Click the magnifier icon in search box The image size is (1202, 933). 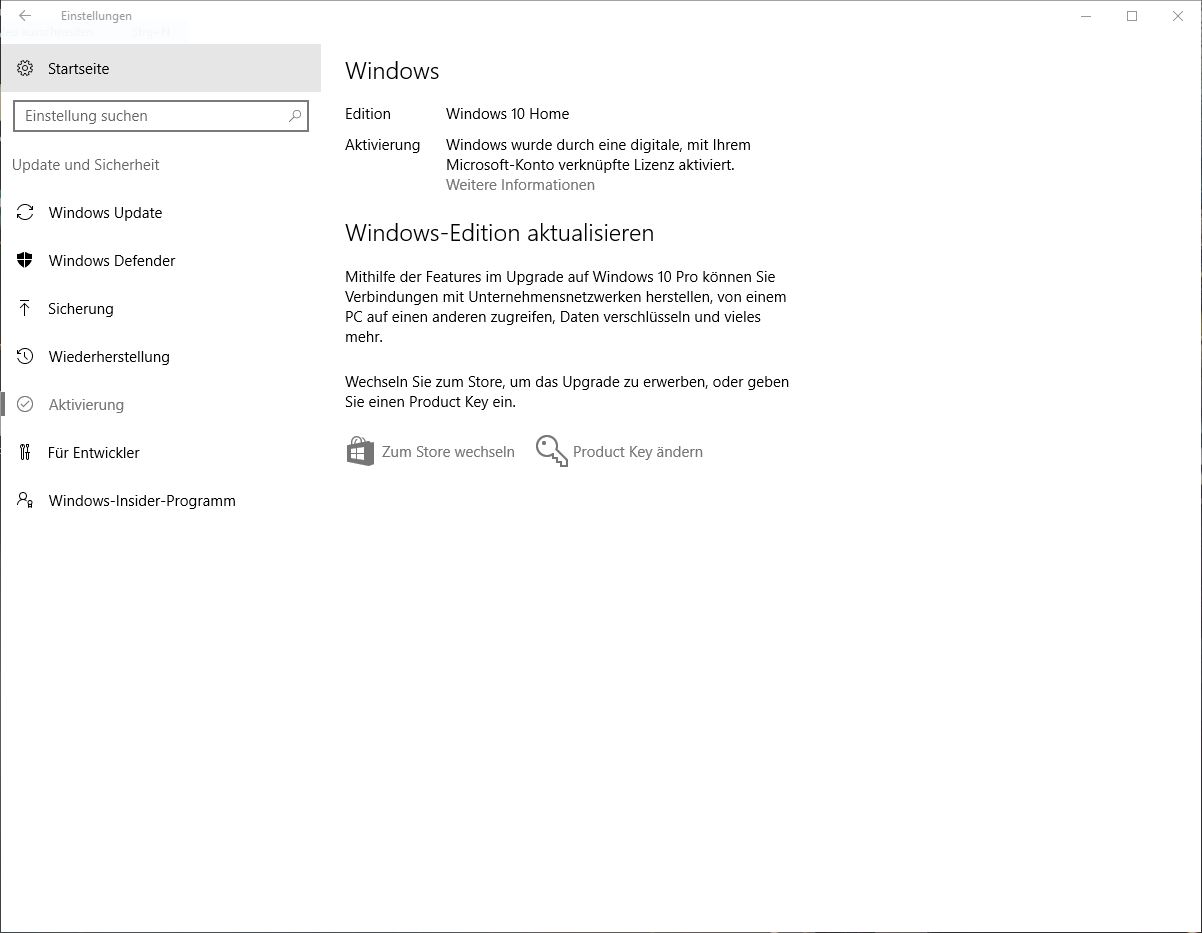[x=295, y=116]
